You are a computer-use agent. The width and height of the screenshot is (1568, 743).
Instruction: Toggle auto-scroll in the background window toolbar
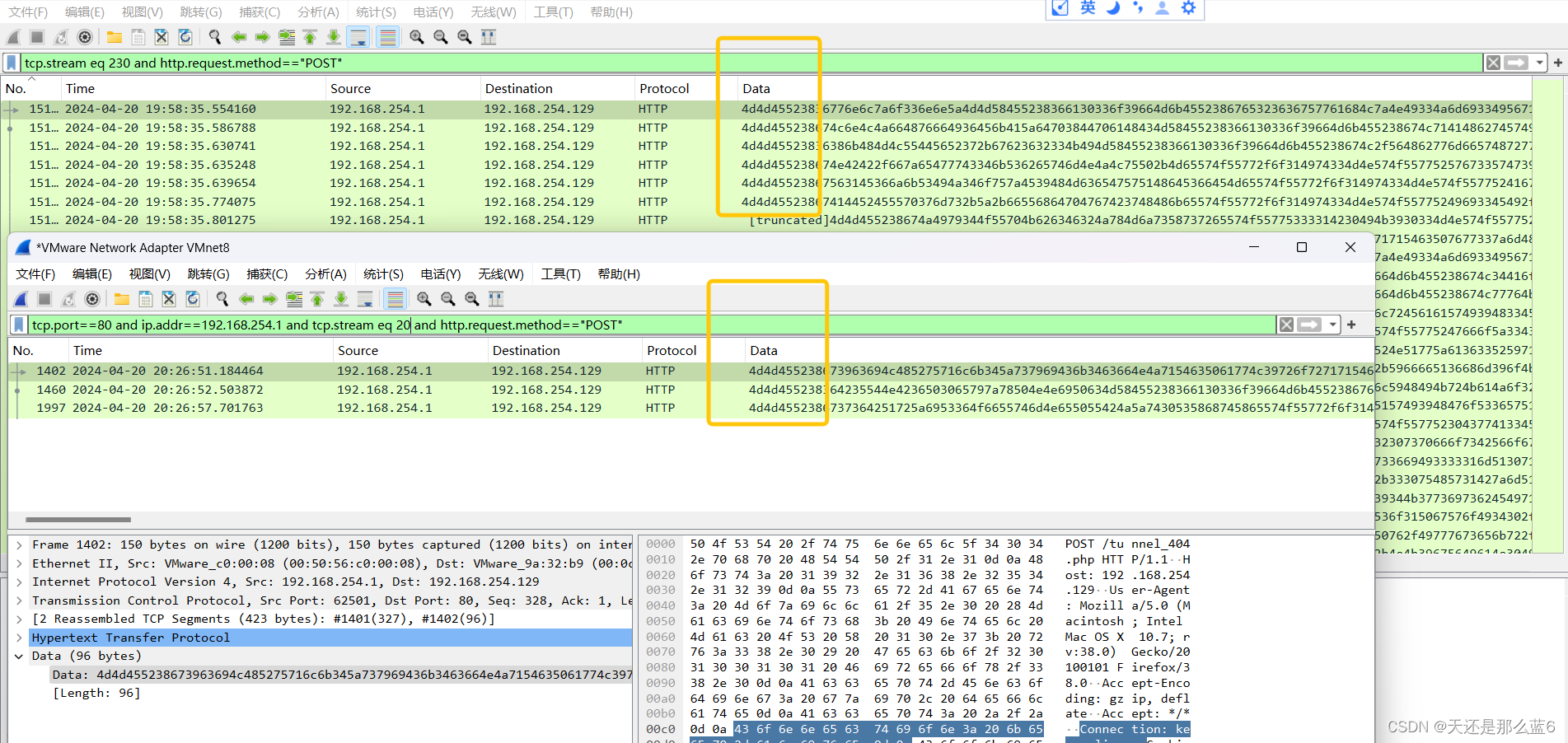pos(358,37)
